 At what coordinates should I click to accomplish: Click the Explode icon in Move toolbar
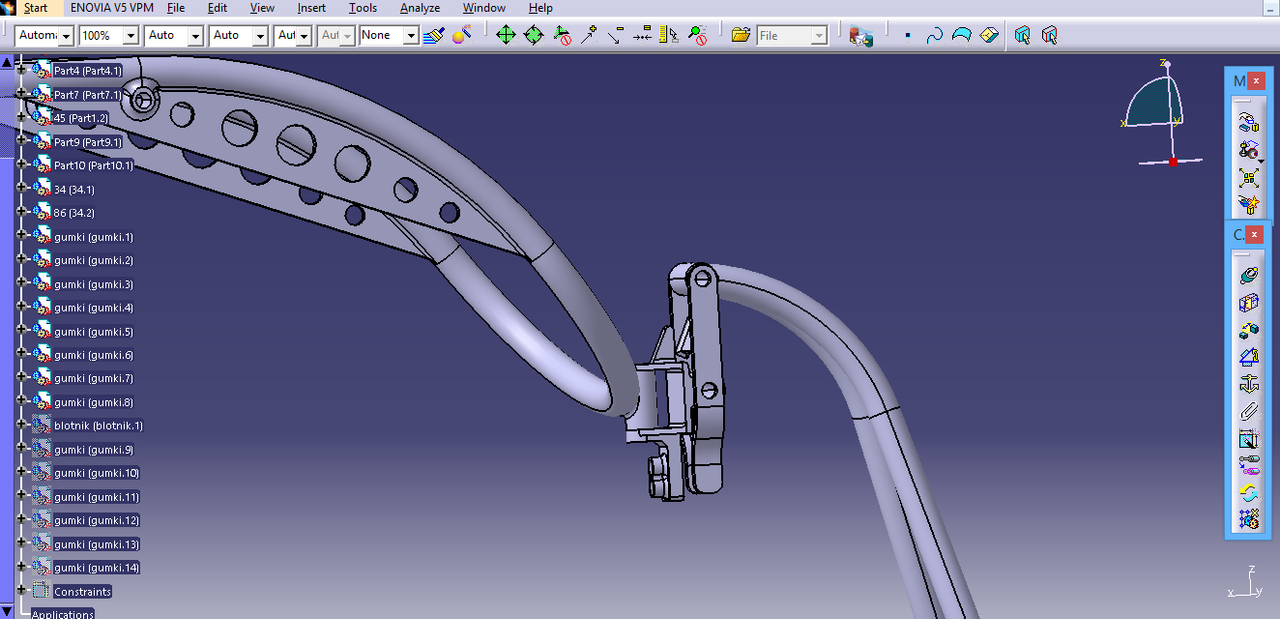click(1248, 178)
